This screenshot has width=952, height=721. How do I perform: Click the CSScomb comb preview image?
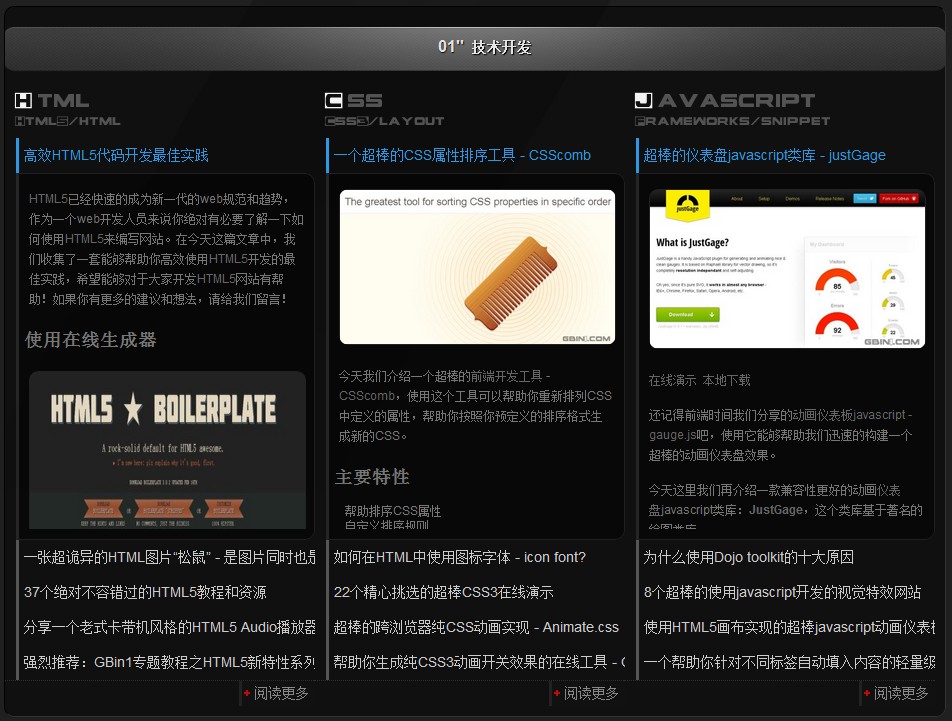(477, 267)
